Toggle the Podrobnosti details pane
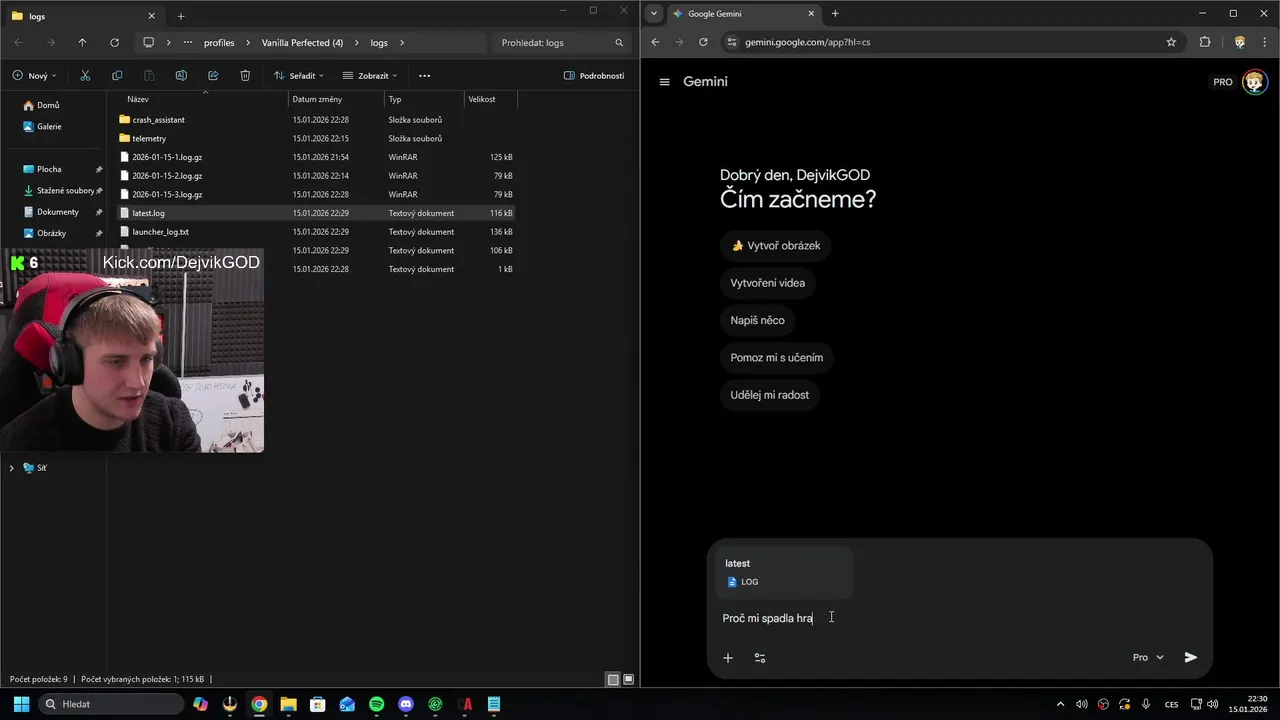Screen dimensions: 1280x720 click(x=594, y=76)
